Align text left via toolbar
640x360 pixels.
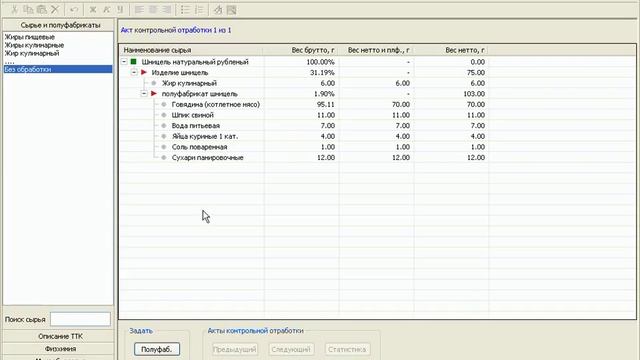tap(139, 9)
